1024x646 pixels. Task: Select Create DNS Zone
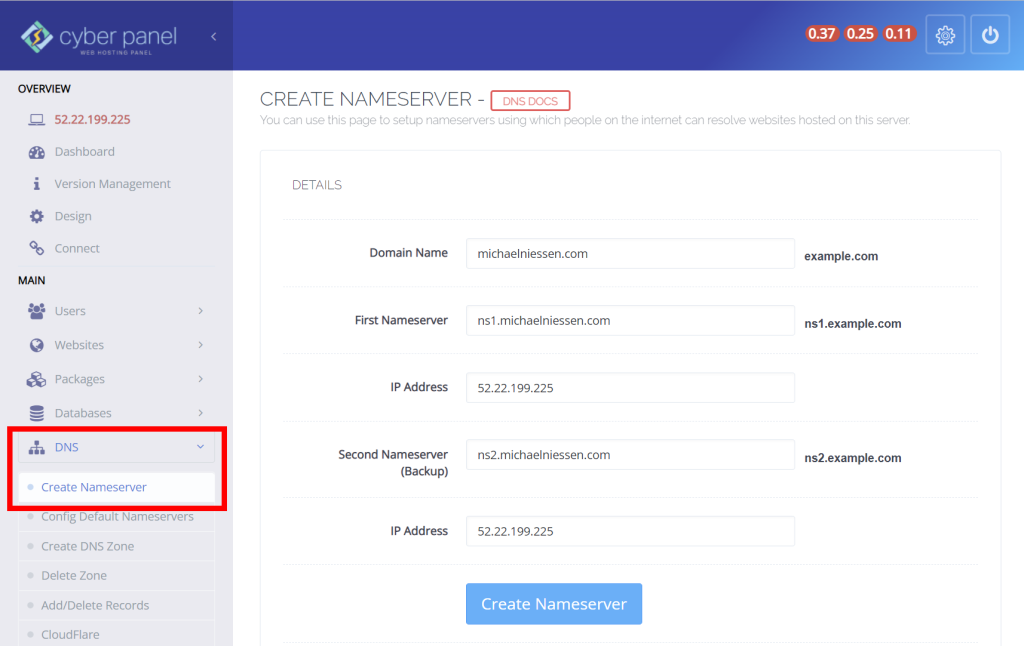pyautogui.click(x=88, y=546)
